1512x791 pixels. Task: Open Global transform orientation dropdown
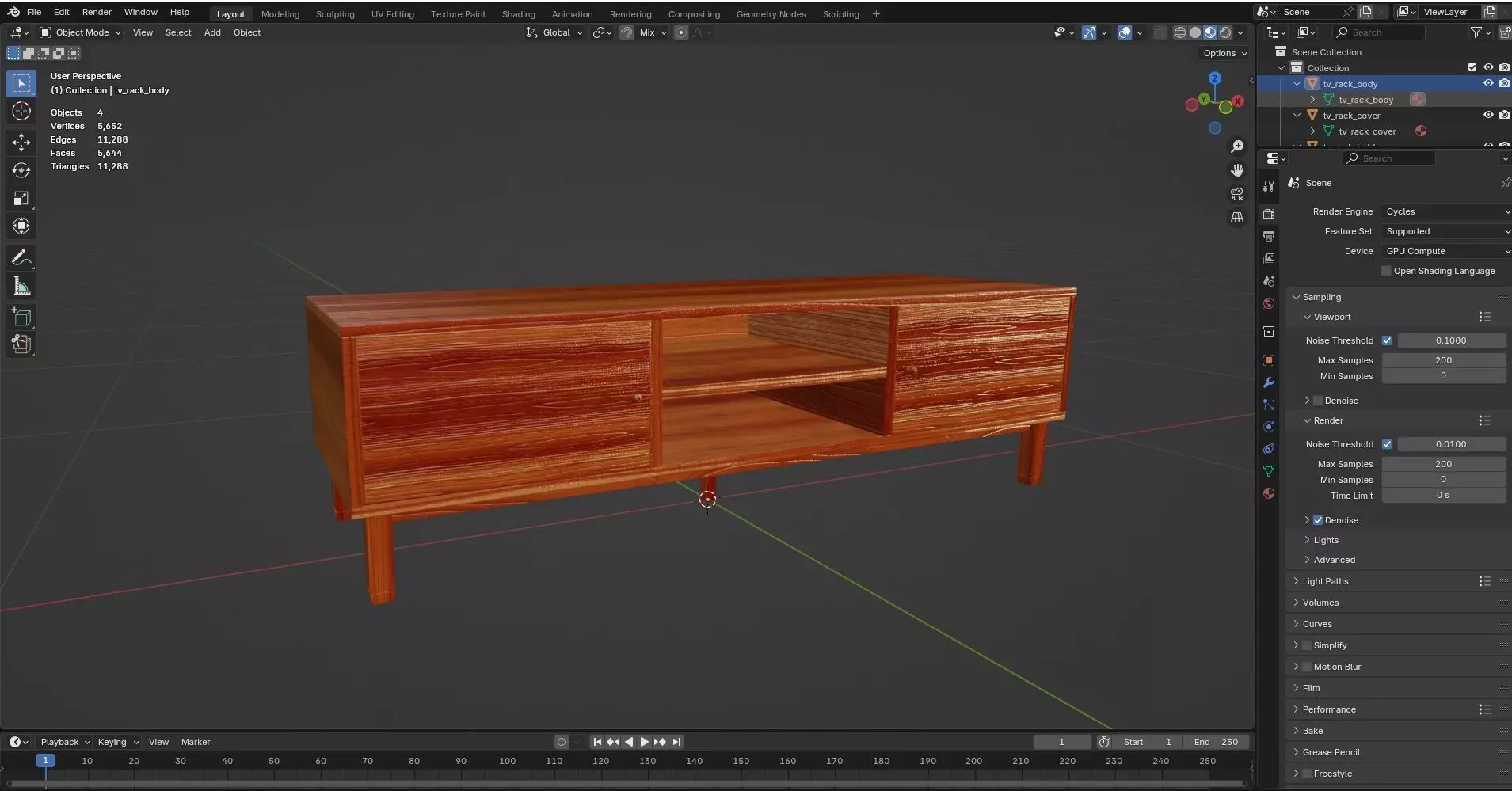point(554,32)
